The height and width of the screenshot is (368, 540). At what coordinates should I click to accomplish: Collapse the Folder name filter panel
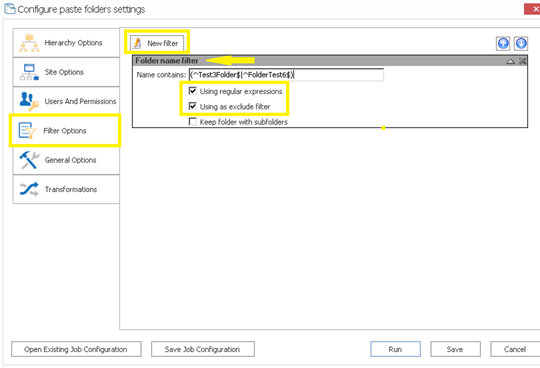tap(510, 61)
